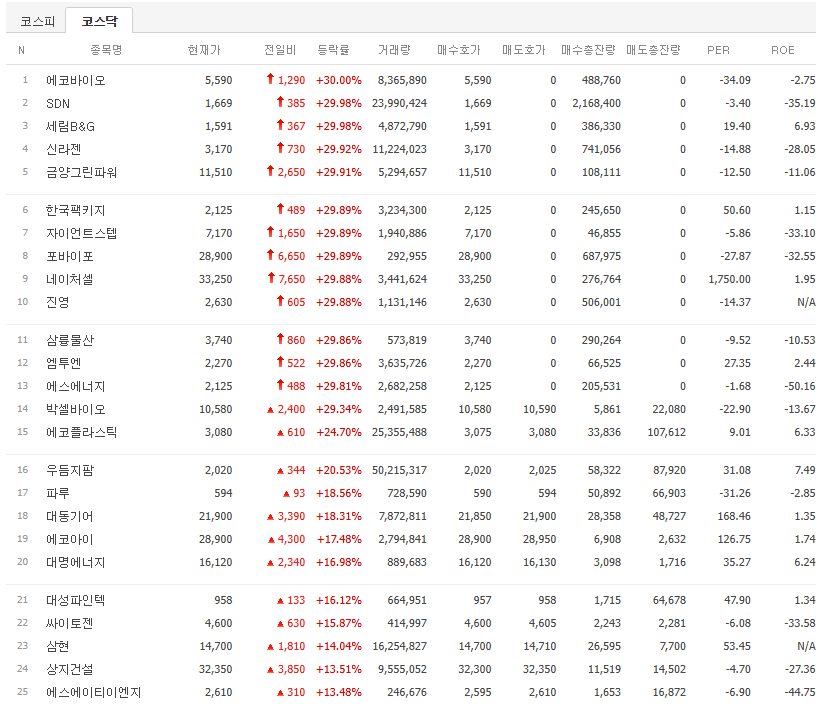Click the 매수호가 column header
Screen dimensions: 835x709
click(459, 50)
